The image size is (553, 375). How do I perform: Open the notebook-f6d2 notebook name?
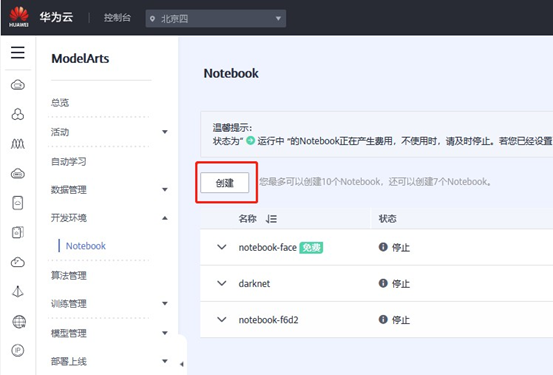(x=268, y=320)
